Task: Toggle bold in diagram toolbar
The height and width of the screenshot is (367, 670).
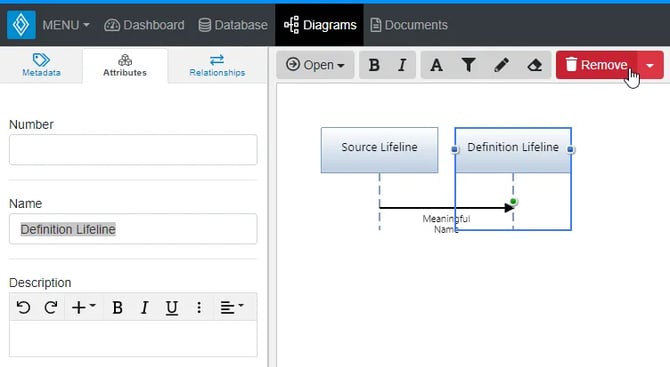Action: click(x=374, y=65)
